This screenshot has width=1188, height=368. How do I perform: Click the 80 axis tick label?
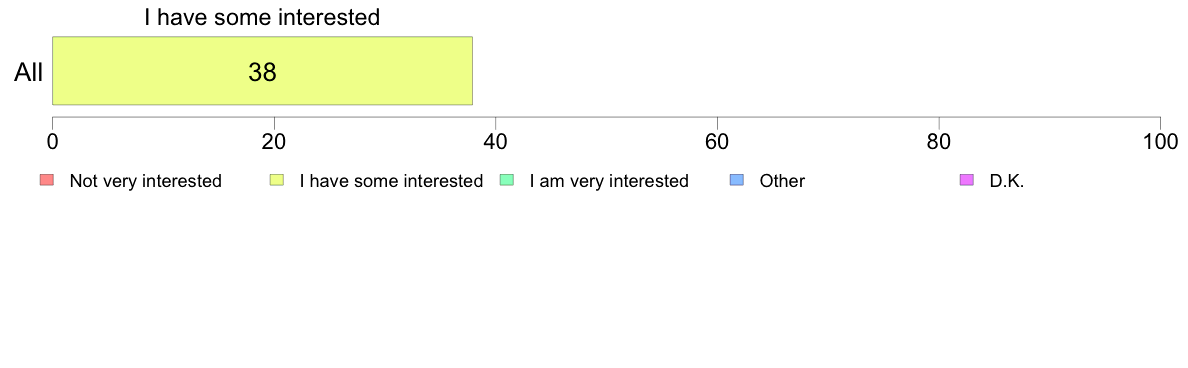coord(939,142)
